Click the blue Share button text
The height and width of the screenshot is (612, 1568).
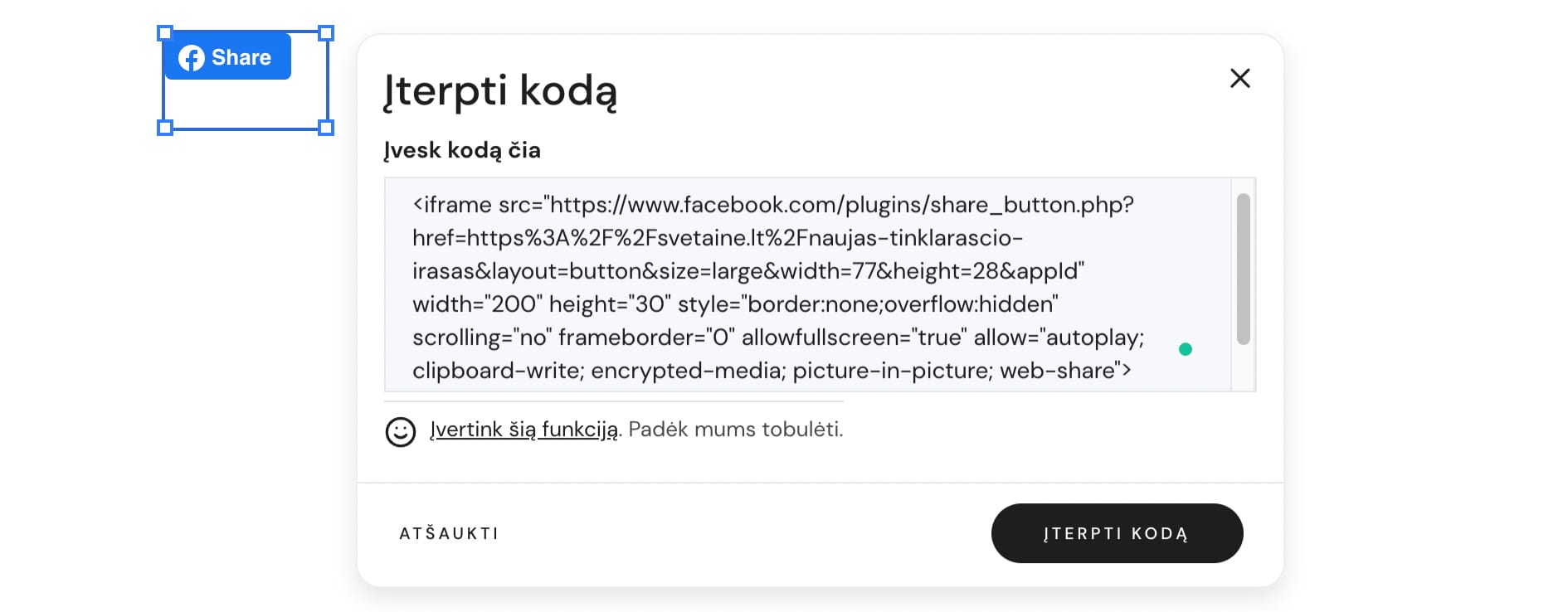click(x=241, y=57)
